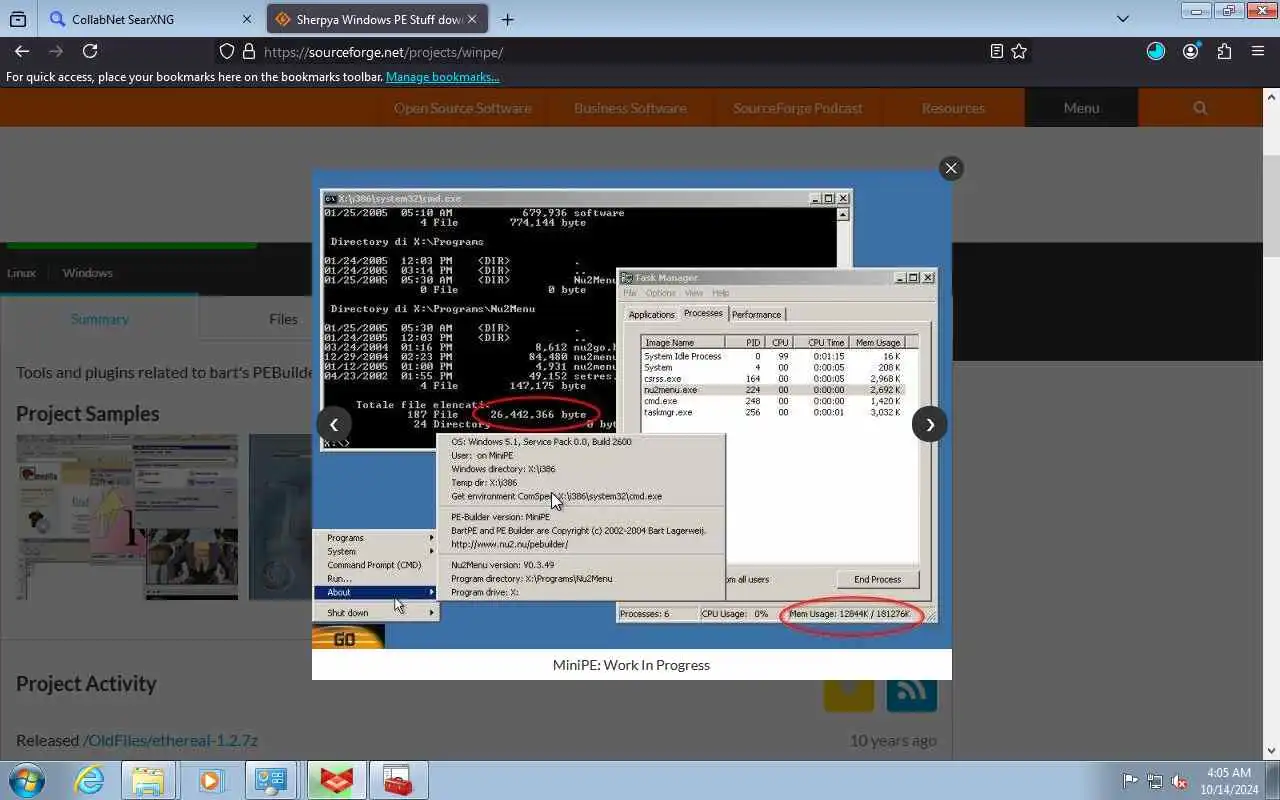Expand the list all tabs dropdown
This screenshot has width=1280, height=800.
[x=1122, y=19]
